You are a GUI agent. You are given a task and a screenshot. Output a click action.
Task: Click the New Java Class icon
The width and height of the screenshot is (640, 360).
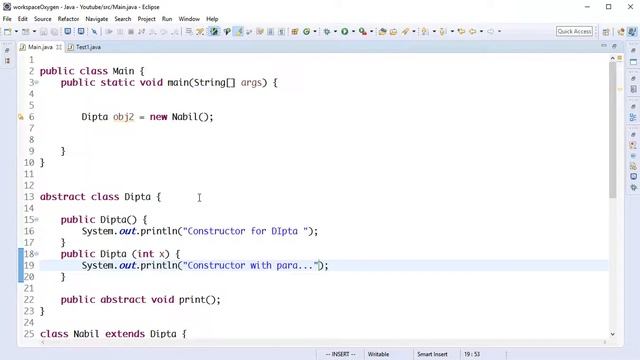[307, 31]
